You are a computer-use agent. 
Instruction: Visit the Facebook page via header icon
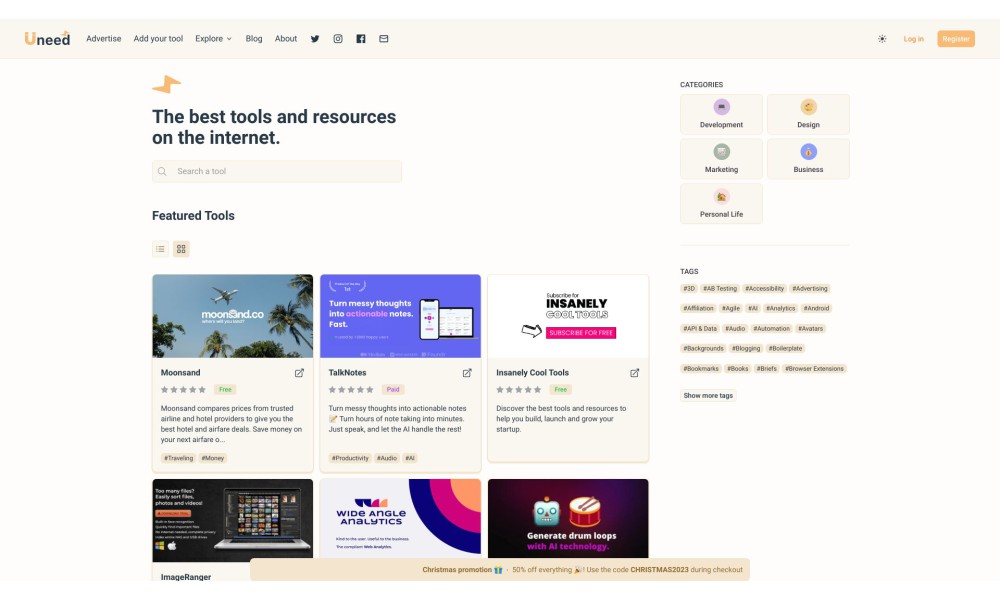[x=361, y=39]
